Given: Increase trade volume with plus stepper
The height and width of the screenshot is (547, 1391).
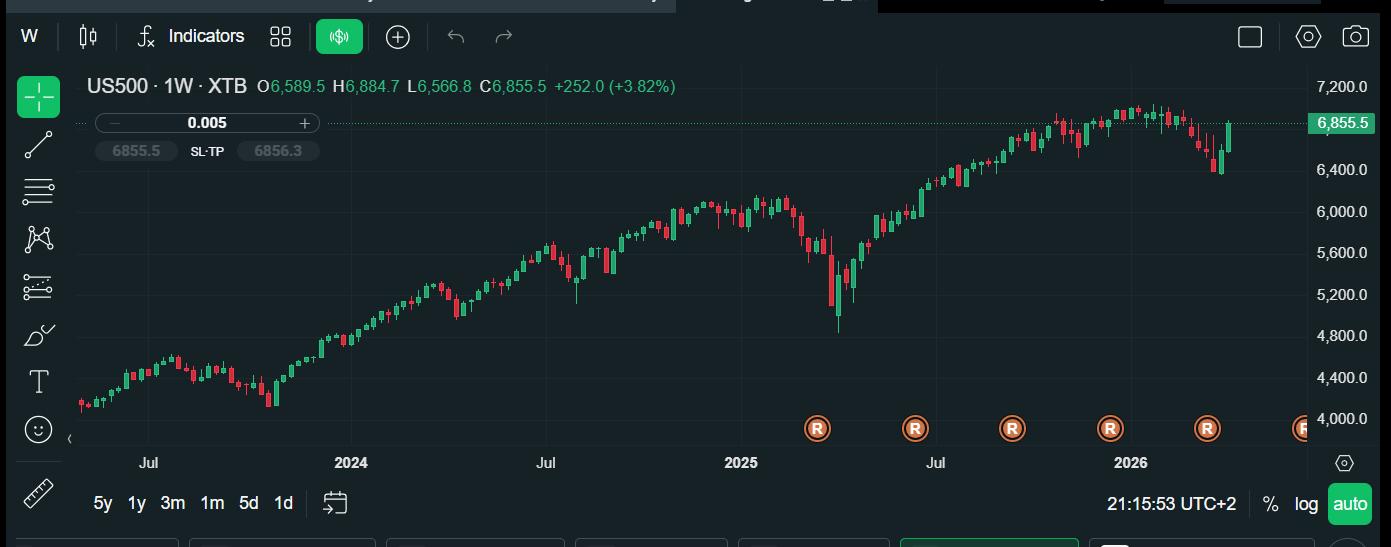Looking at the screenshot, I should pyautogui.click(x=304, y=123).
